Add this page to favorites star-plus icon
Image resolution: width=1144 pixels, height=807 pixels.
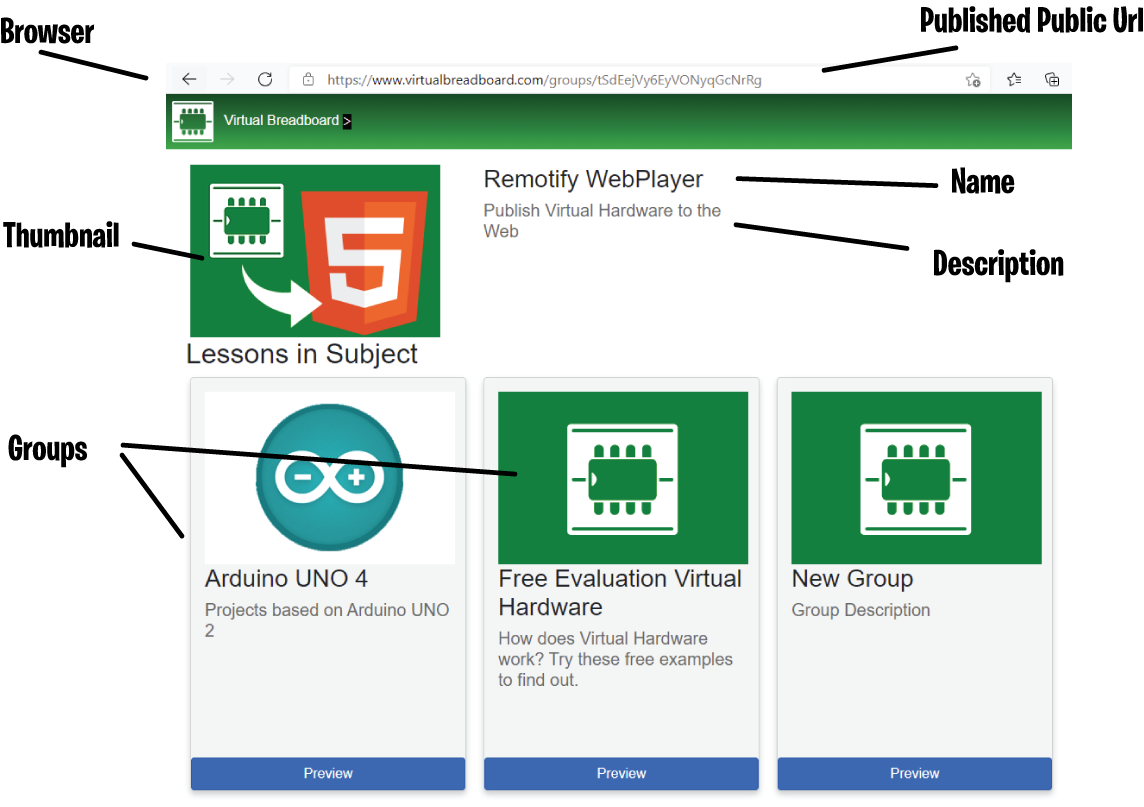973,80
